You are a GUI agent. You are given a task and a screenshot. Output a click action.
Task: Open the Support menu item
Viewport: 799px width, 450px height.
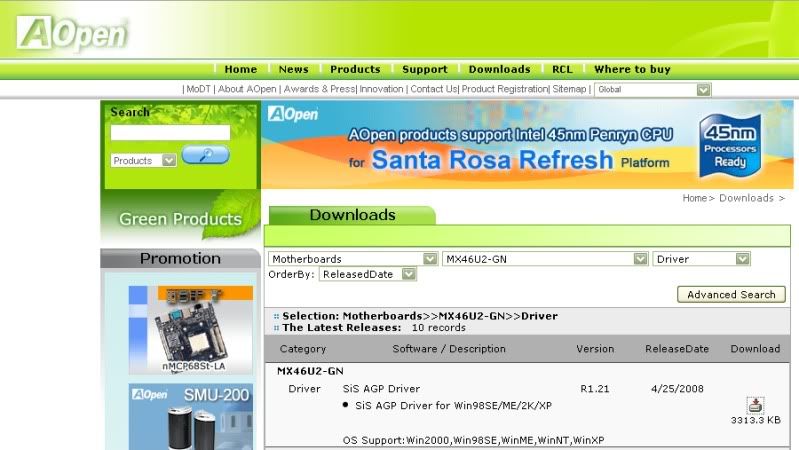click(x=424, y=69)
